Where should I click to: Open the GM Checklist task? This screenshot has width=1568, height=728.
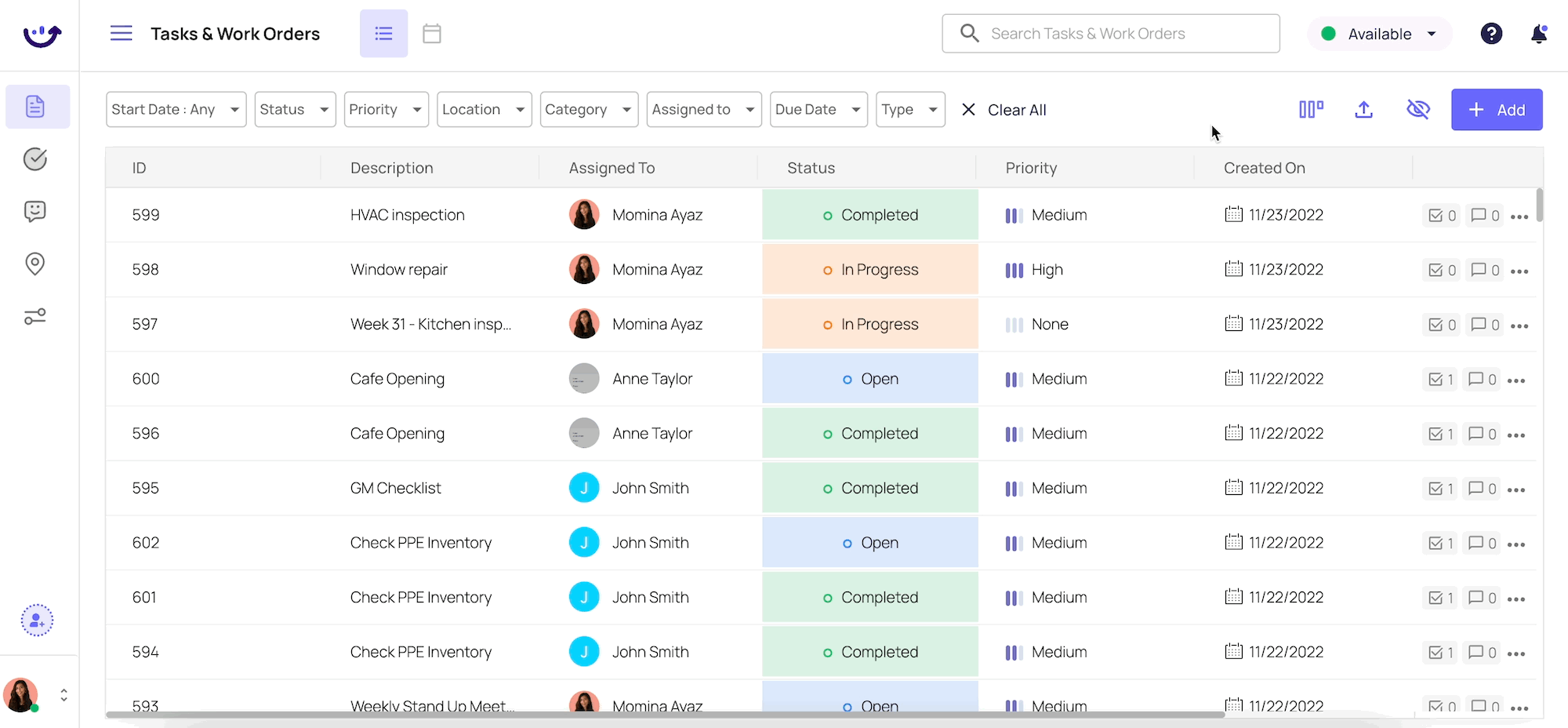click(x=396, y=488)
